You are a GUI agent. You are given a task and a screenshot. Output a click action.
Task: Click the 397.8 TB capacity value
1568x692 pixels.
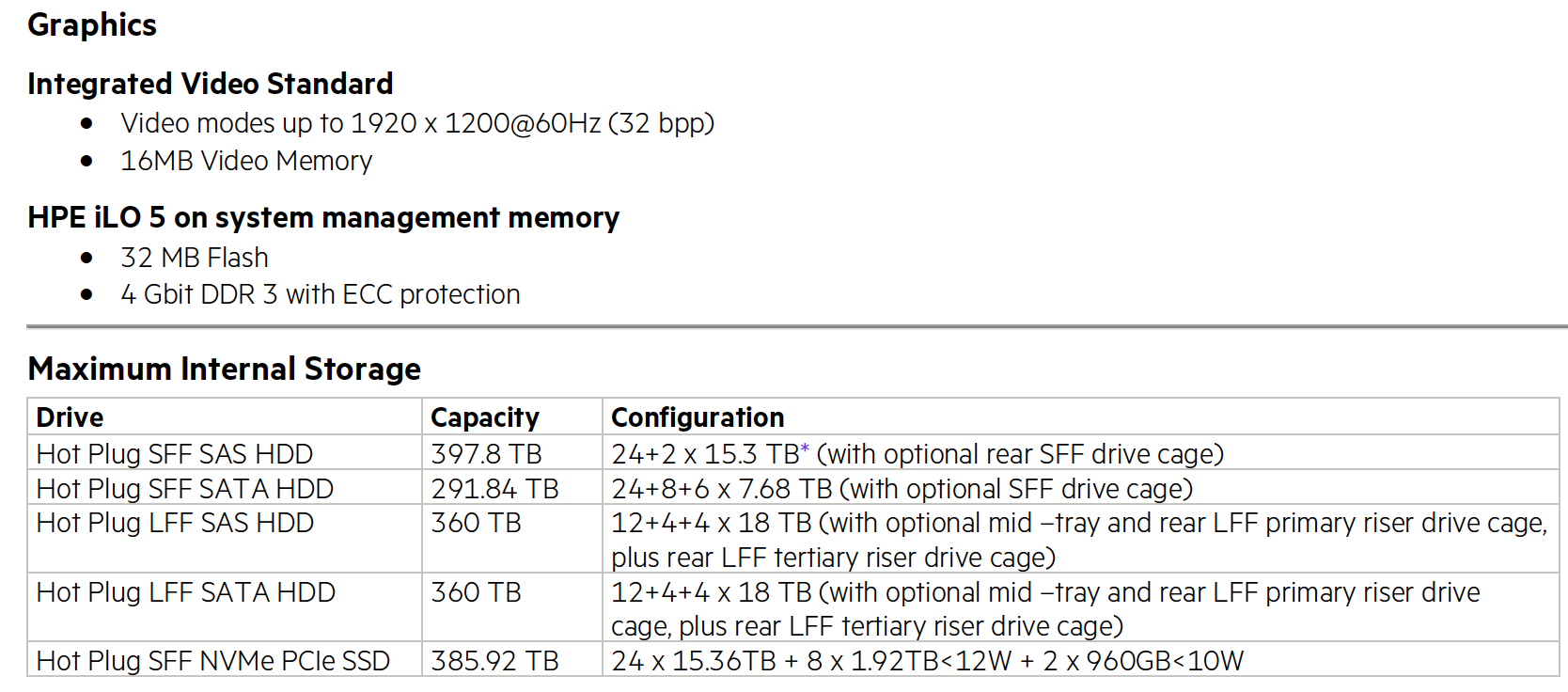(487, 454)
